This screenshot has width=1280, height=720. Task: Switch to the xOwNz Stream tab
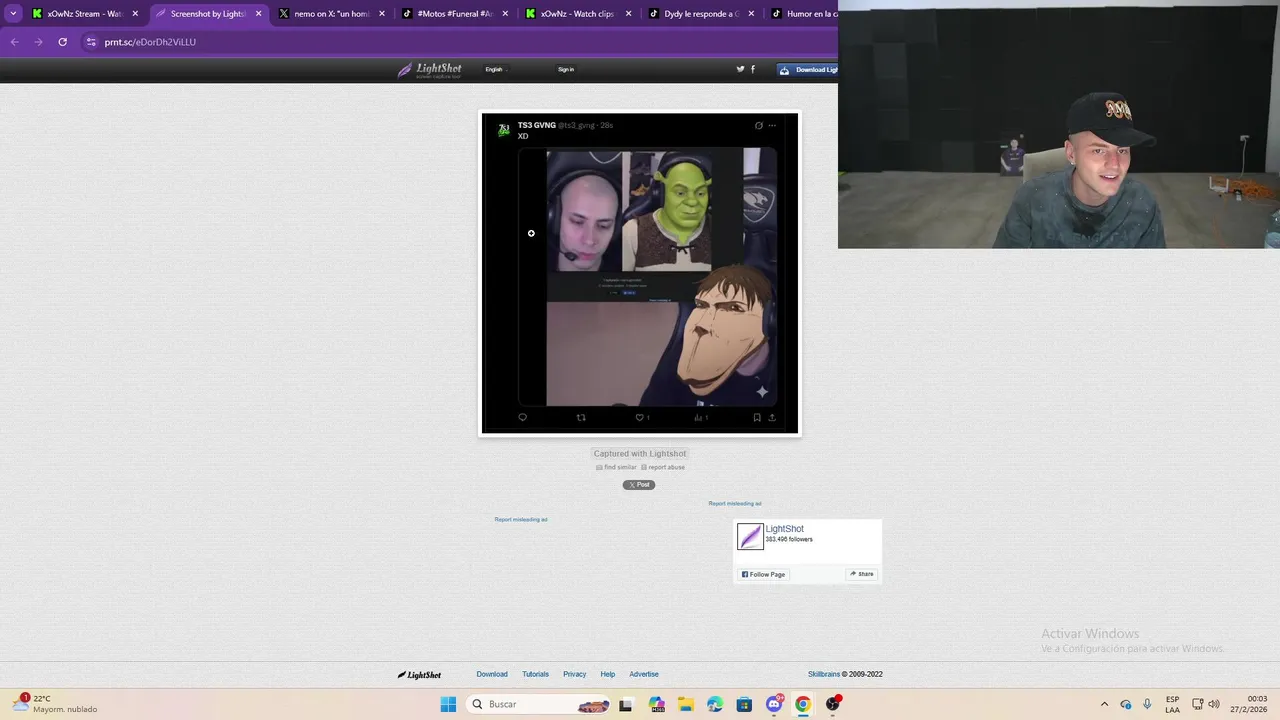tap(84, 14)
